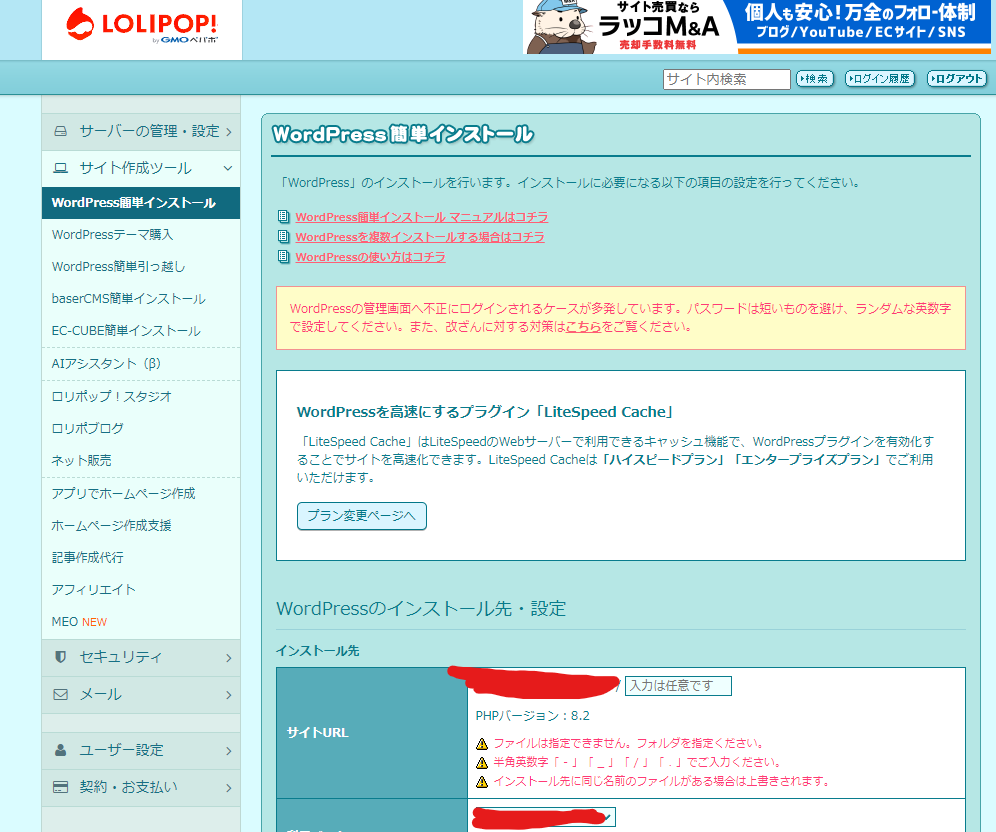Screen dimensions: 996x832
Task: Open the domain dropdown under site URL
Action: (x=606, y=817)
